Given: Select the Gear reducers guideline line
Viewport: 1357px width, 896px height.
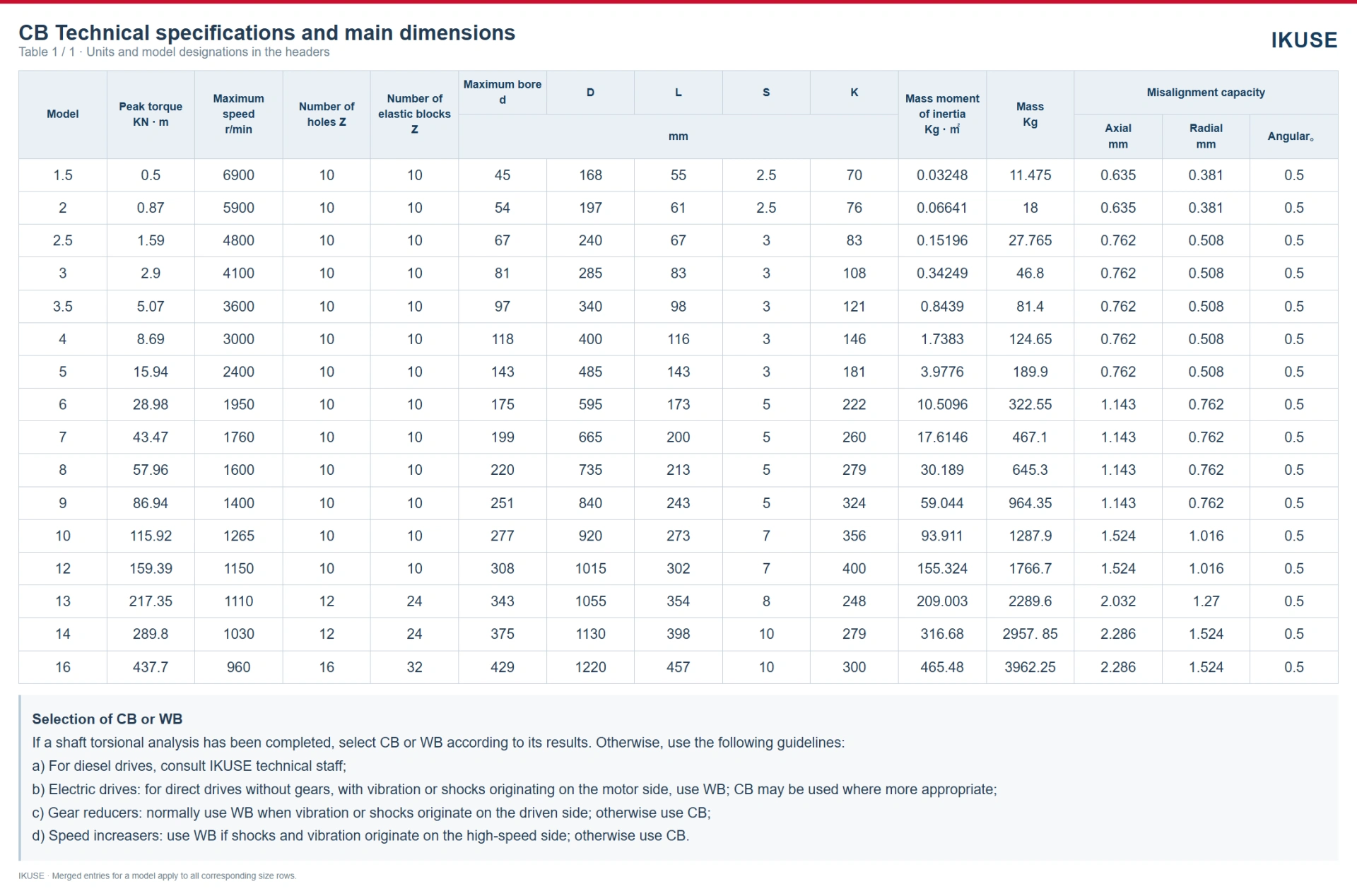Looking at the screenshot, I should coord(371,813).
